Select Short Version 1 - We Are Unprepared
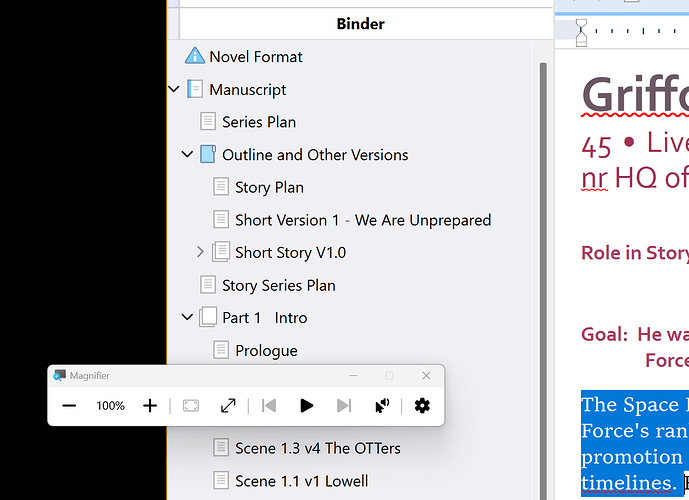This screenshot has width=689, height=500. 362,220
